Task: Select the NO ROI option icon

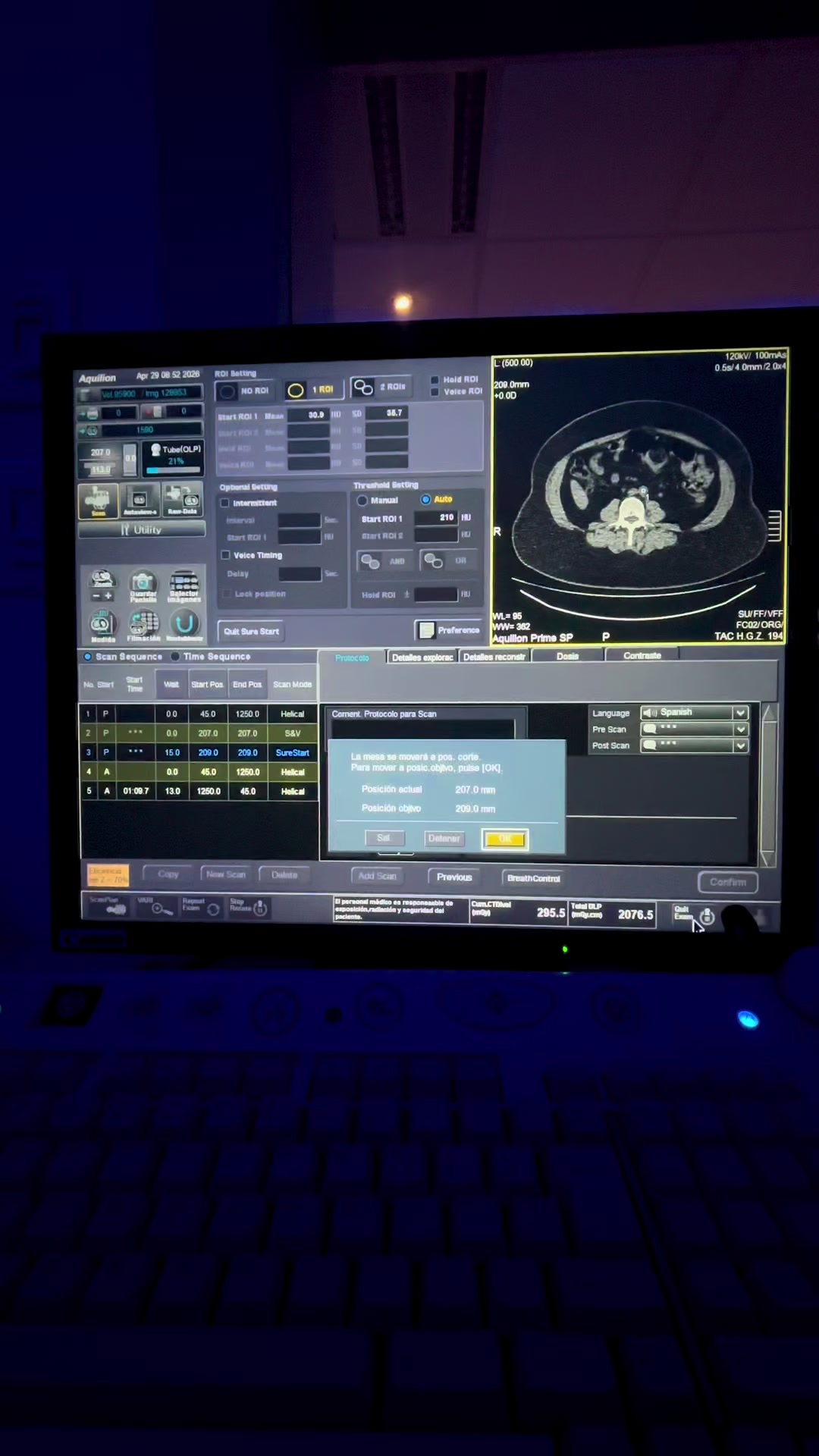Action: point(227,391)
